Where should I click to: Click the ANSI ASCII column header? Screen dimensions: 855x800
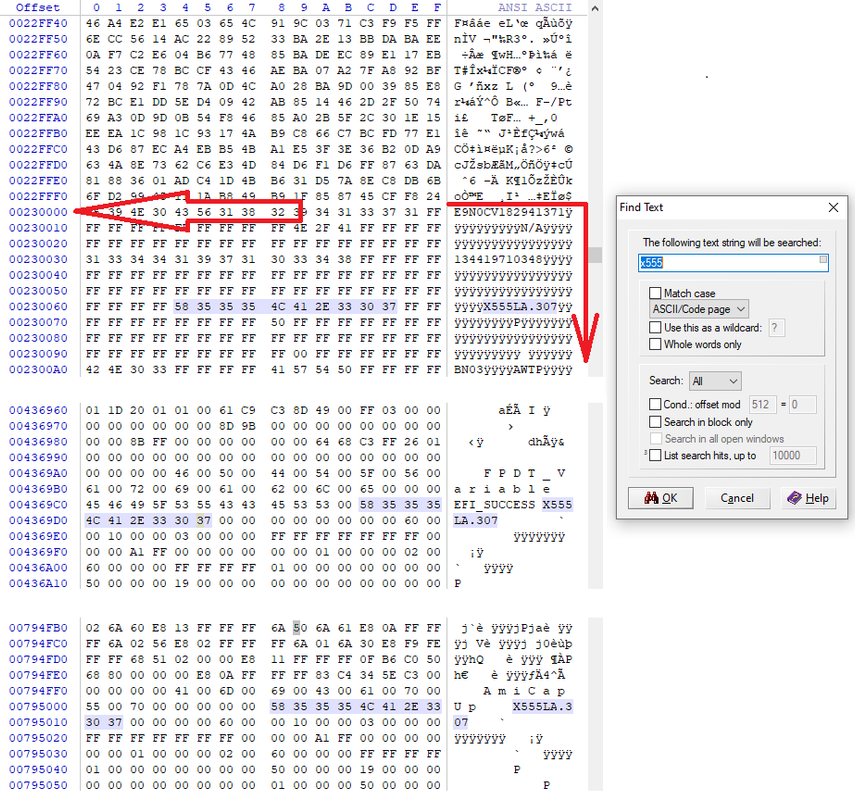[x=534, y=8]
